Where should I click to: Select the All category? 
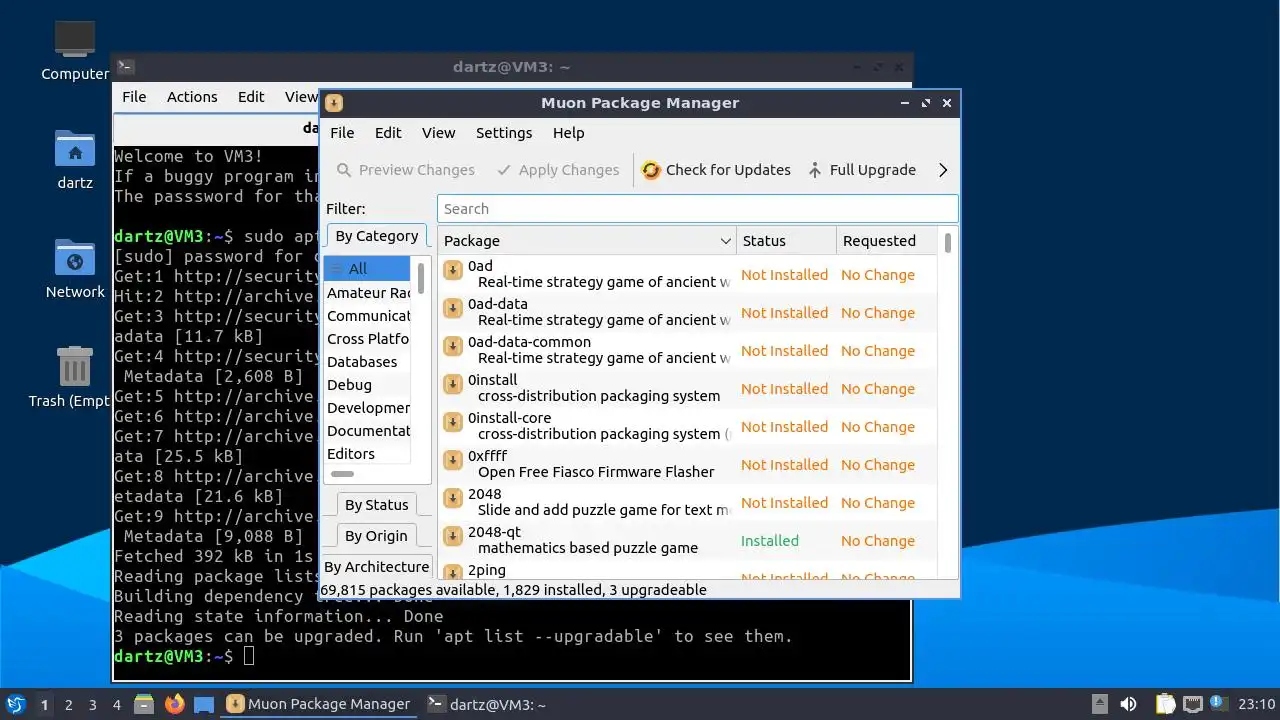tap(366, 269)
